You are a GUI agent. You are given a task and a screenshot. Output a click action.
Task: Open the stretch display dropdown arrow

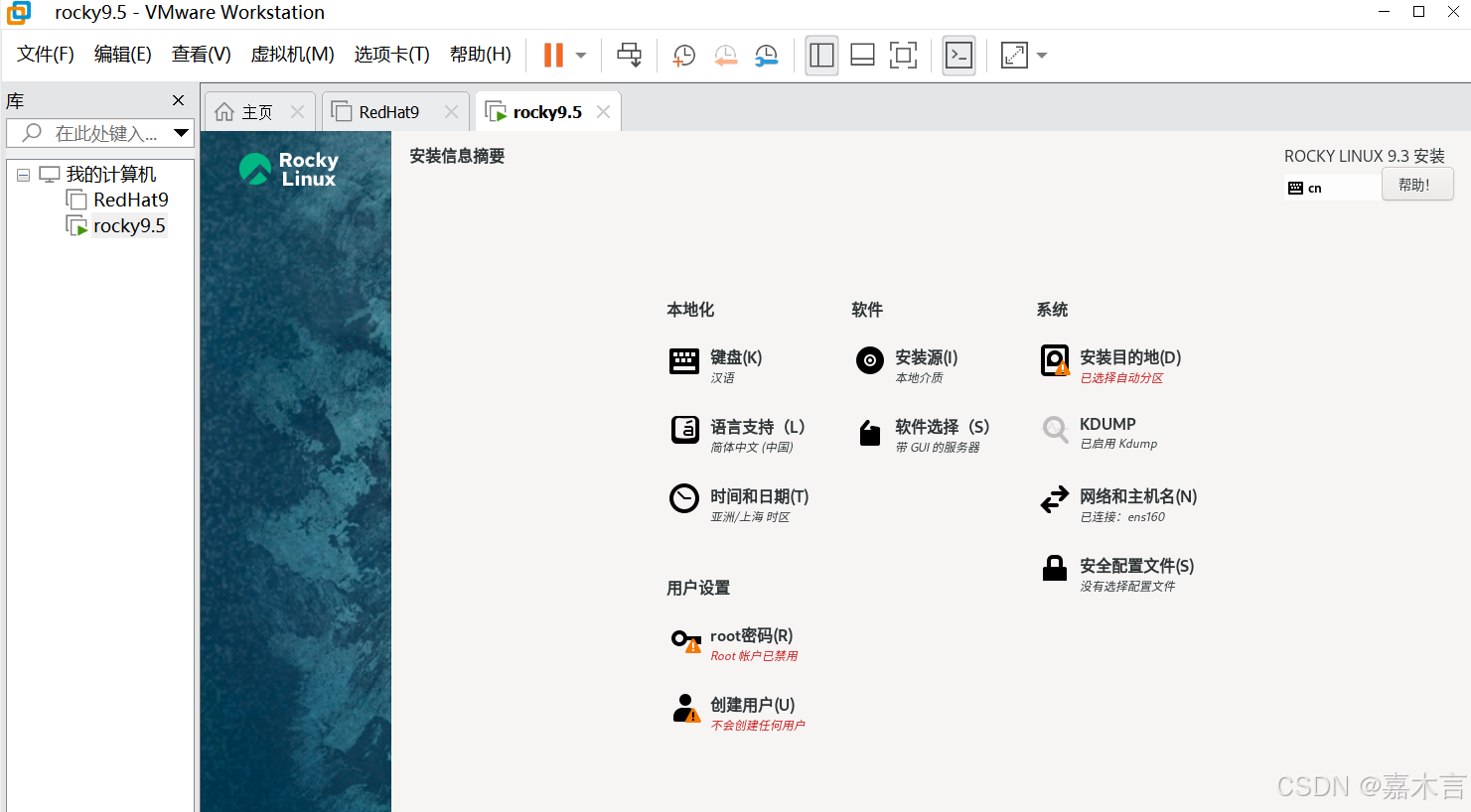tap(1042, 56)
